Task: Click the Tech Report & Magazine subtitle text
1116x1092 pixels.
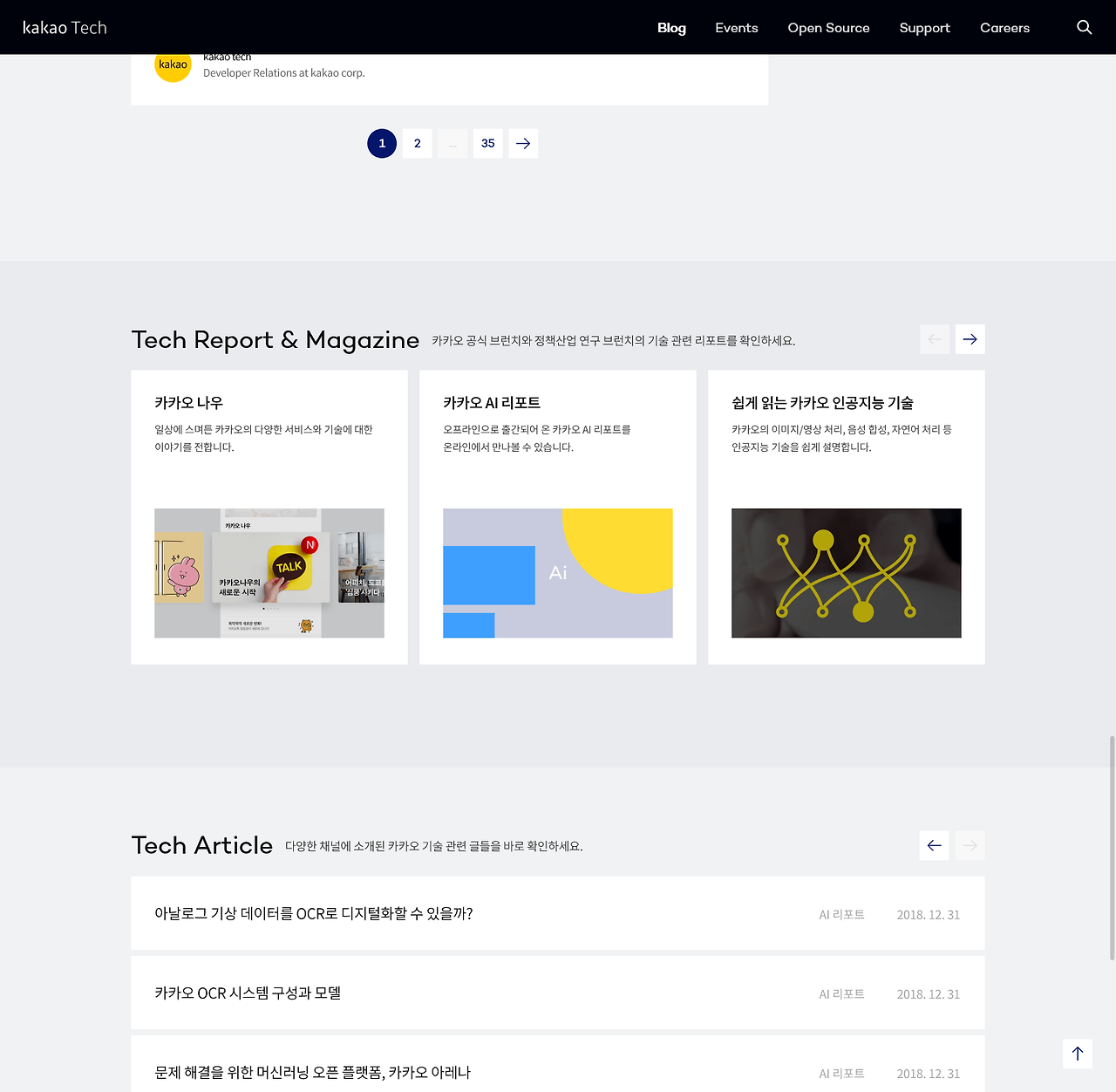Action: pyautogui.click(x=614, y=340)
